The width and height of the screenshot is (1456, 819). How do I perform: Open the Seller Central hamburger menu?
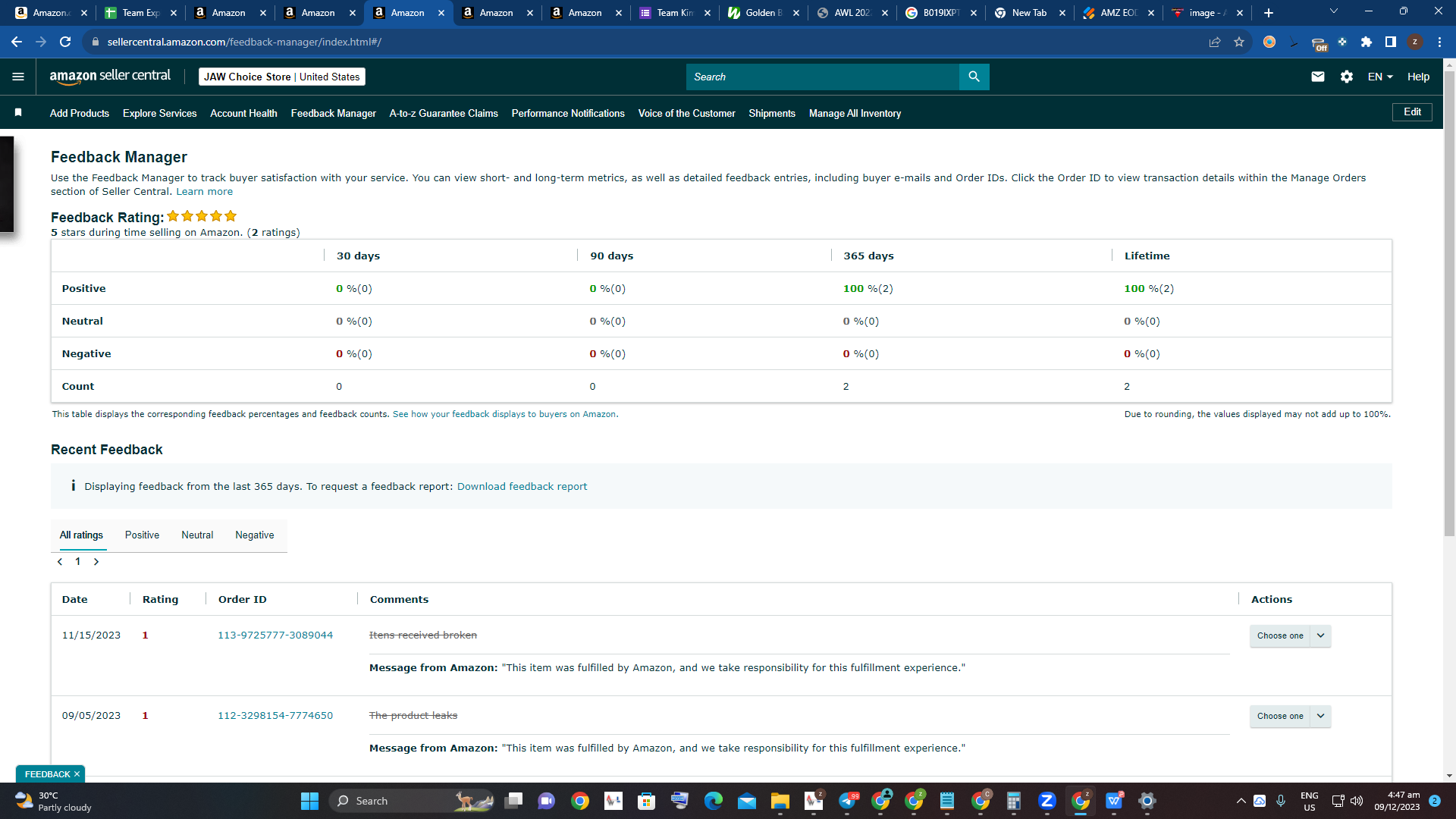(x=18, y=77)
